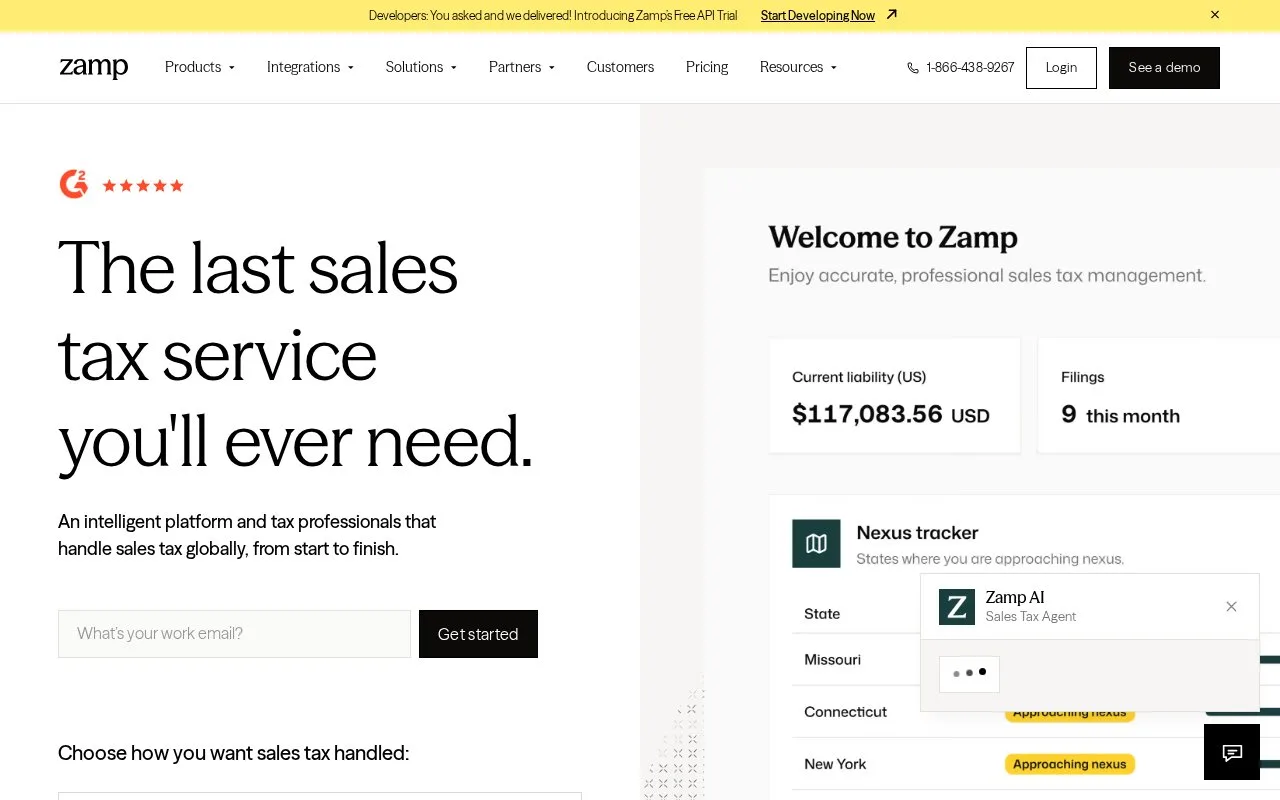Image resolution: width=1280 pixels, height=800 pixels.
Task: Click the Login button
Action: coord(1061,68)
